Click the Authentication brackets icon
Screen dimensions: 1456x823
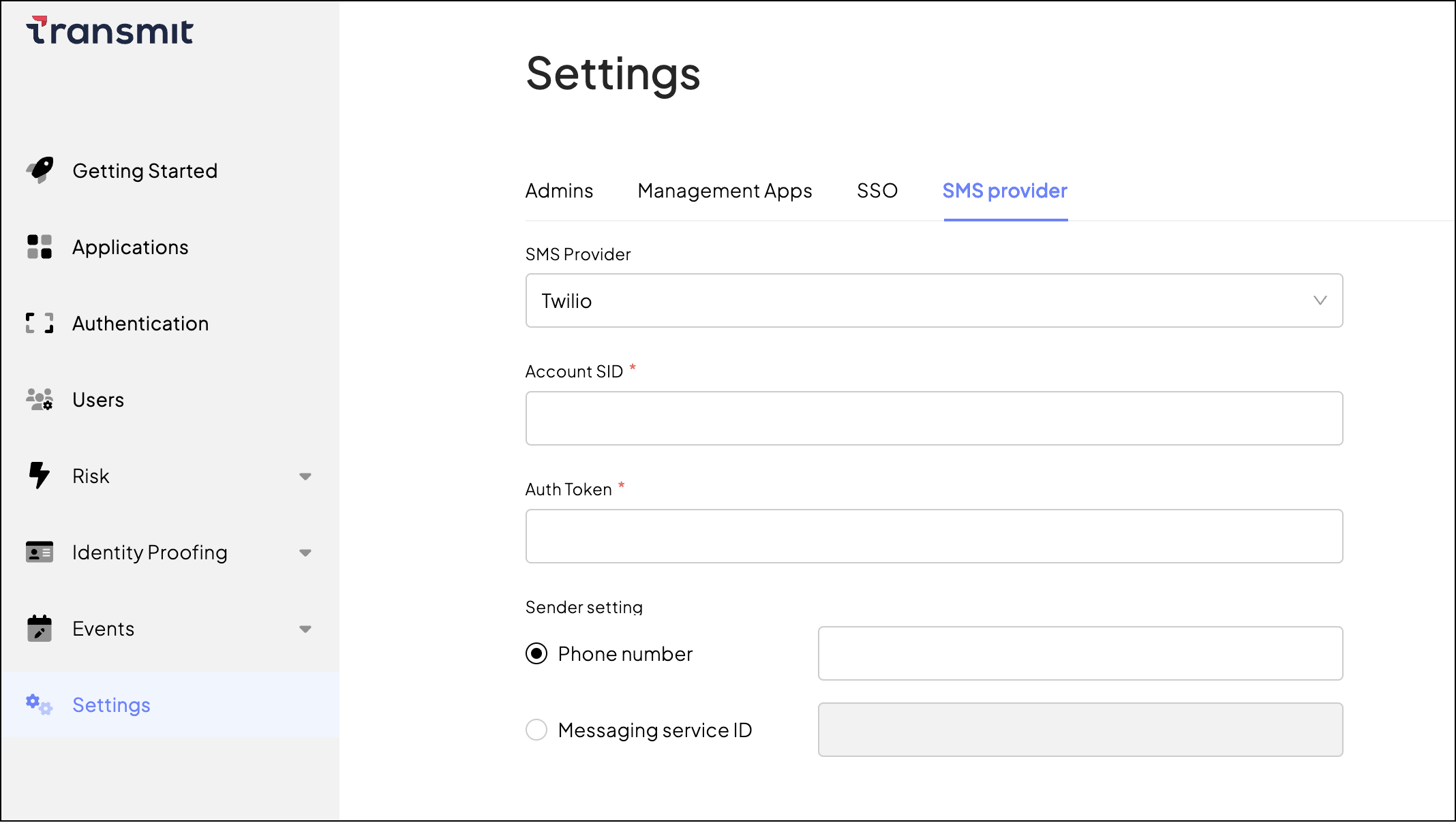(40, 323)
